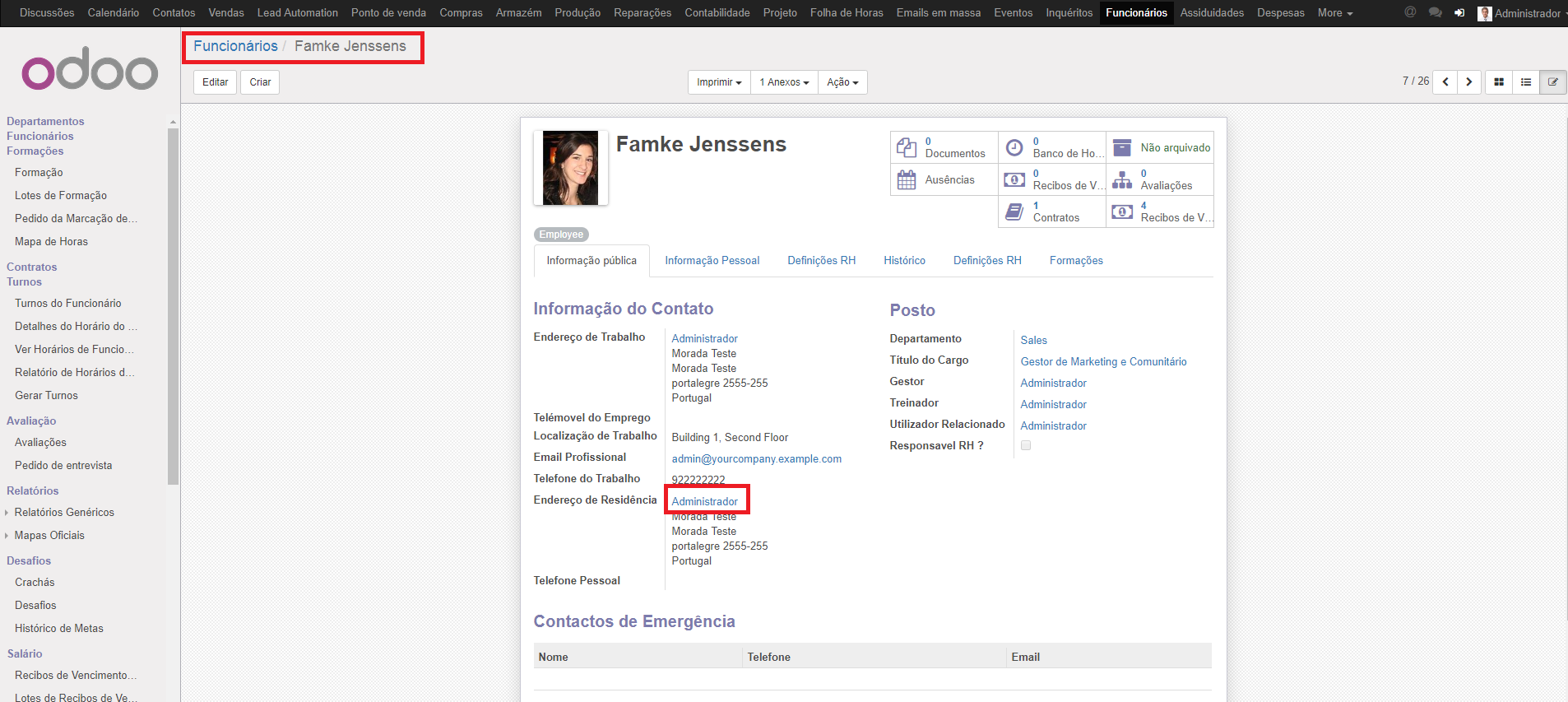Screen dimensions: 1568x702
Task: Open Avaliações hierarchy icon
Action: (1122, 179)
